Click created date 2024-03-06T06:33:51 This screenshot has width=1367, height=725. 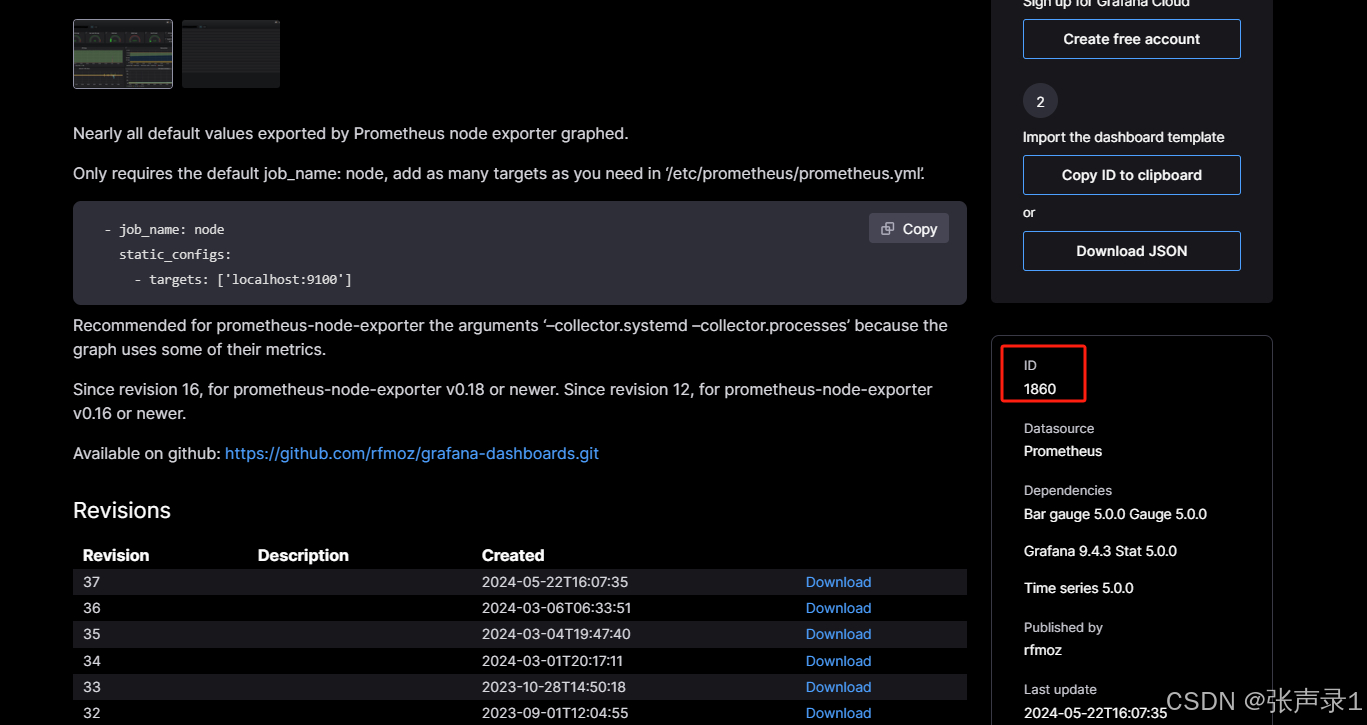coord(556,608)
